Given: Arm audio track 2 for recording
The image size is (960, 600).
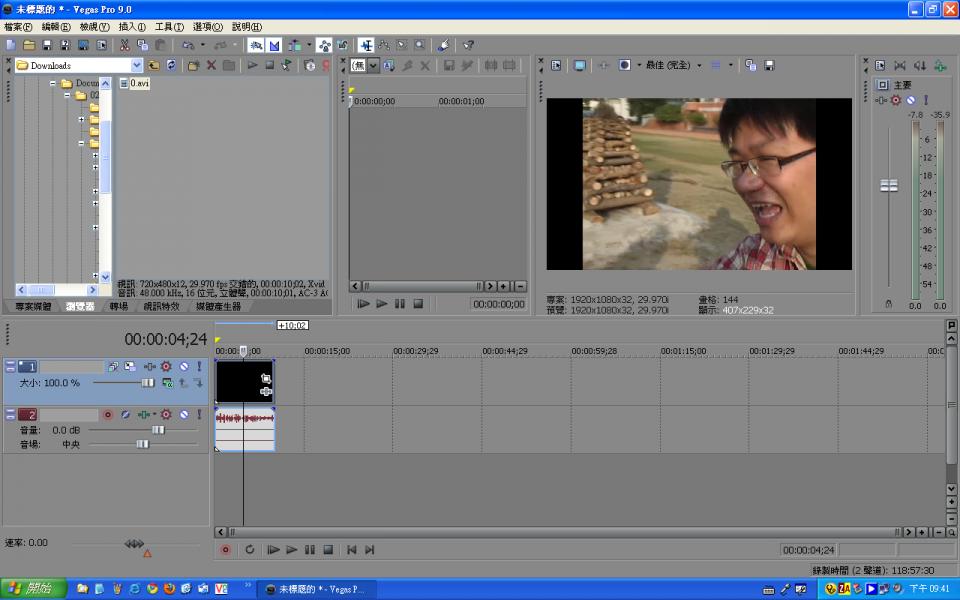Looking at the screenshot, I should [x=108, y=414].
